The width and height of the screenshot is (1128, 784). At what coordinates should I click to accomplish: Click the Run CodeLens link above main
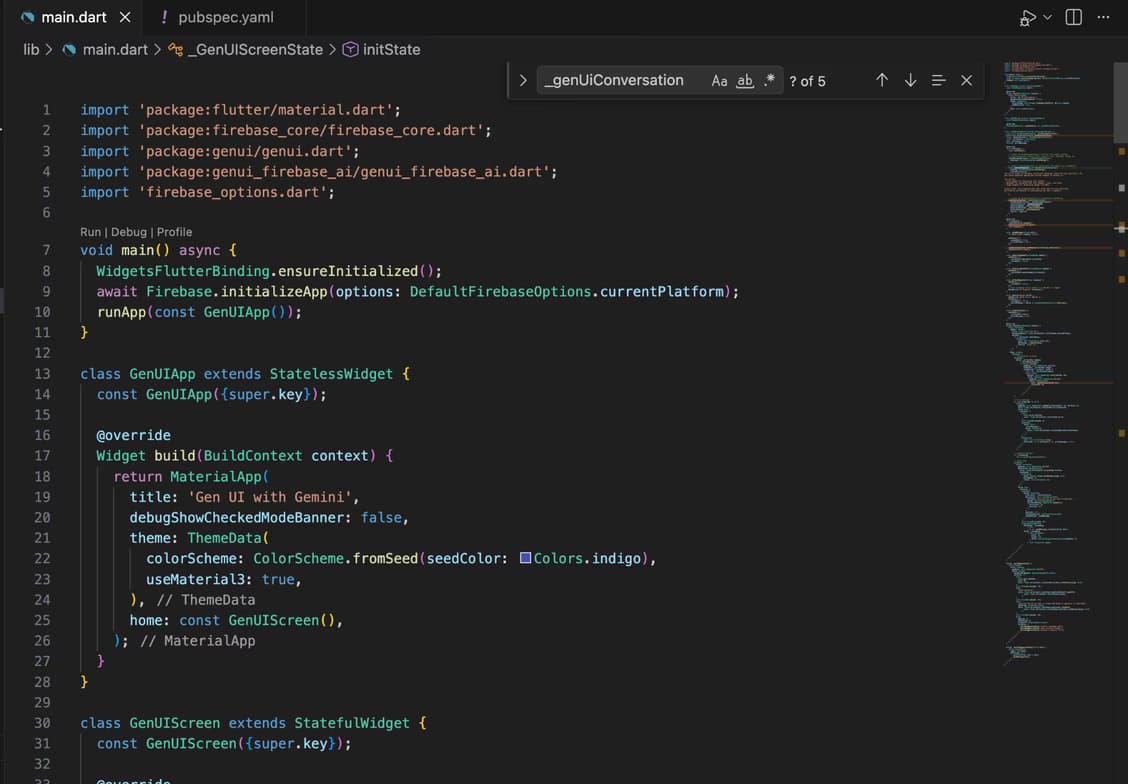pyautogui.click(x=91, y=232)
